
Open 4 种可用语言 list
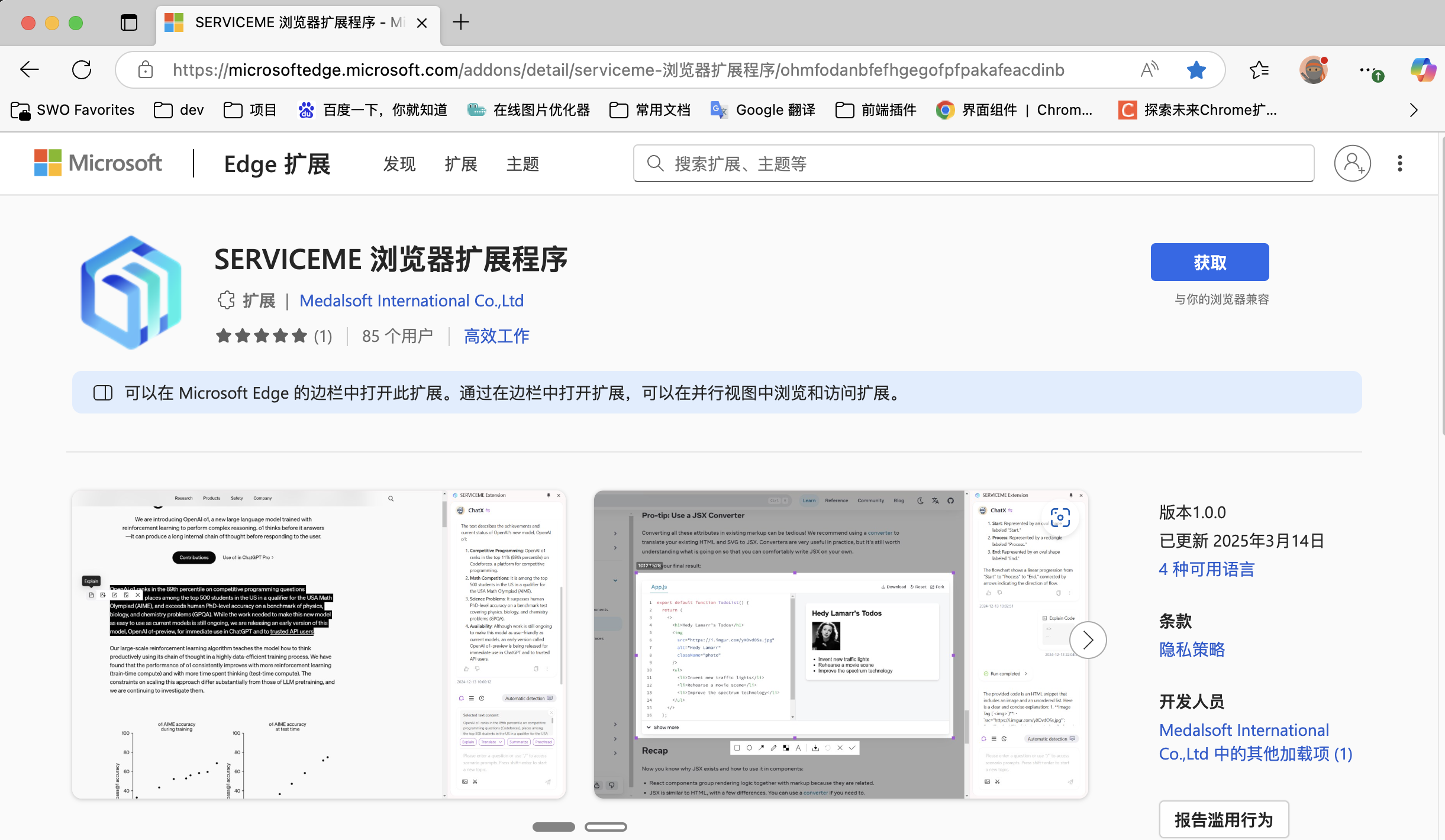tap(1207, 569)
